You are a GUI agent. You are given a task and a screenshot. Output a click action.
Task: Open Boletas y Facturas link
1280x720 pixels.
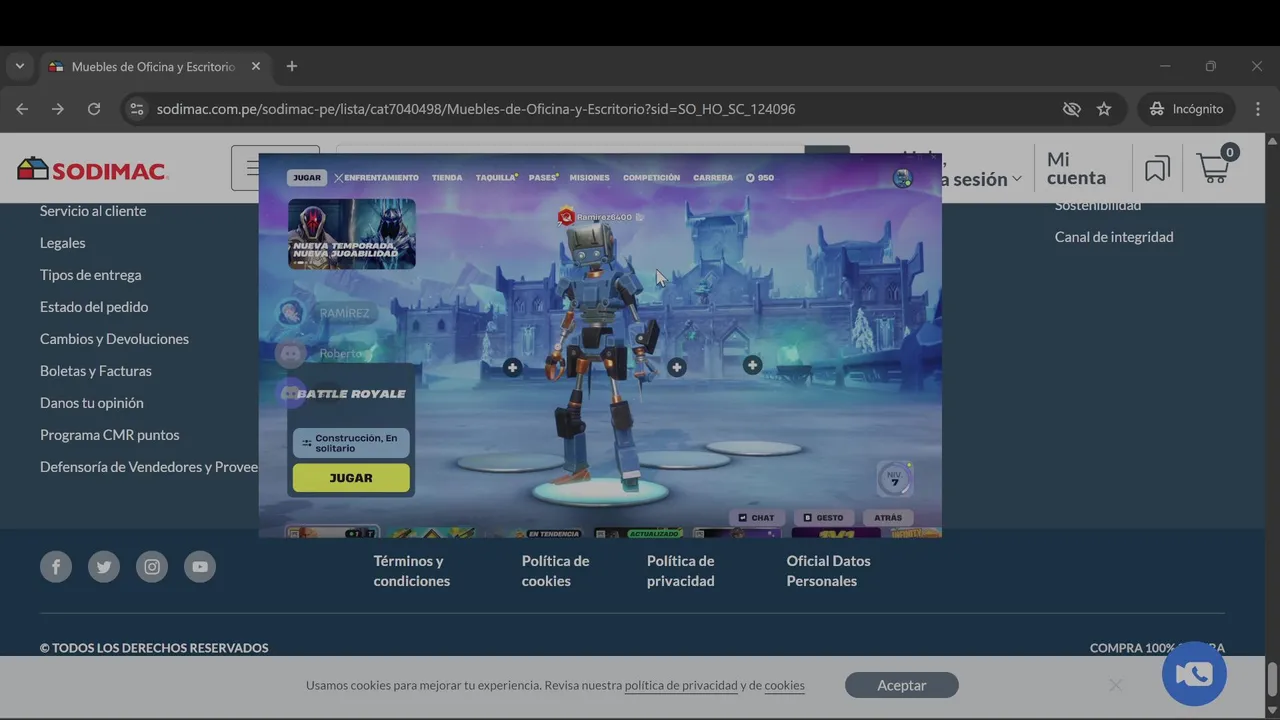[96, 371]
